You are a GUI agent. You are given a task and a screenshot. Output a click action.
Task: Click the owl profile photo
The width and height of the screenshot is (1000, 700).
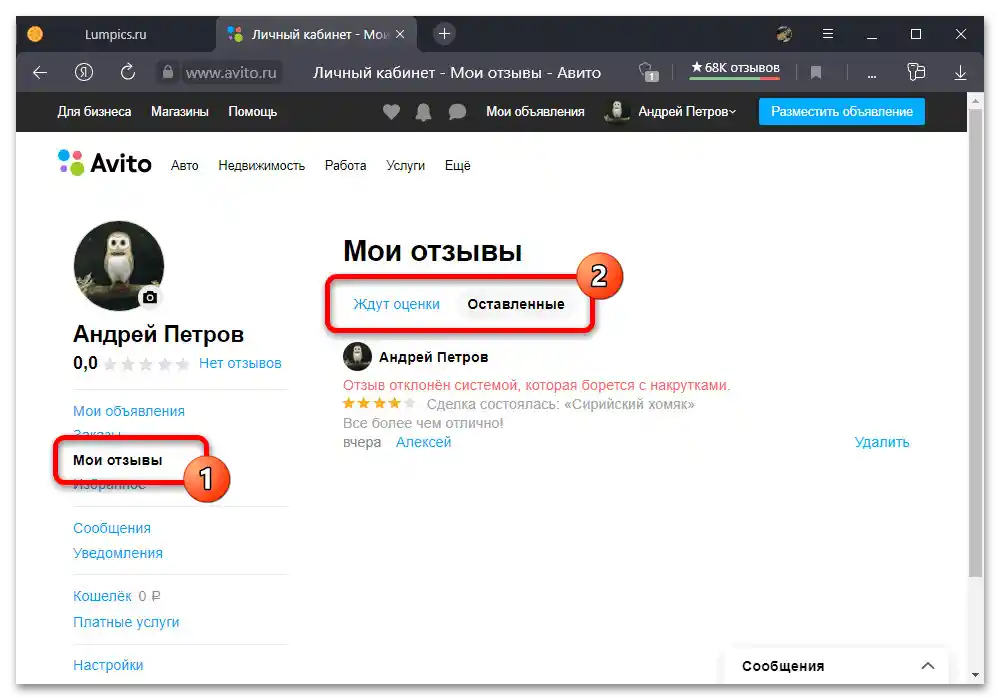pos(119,265)
